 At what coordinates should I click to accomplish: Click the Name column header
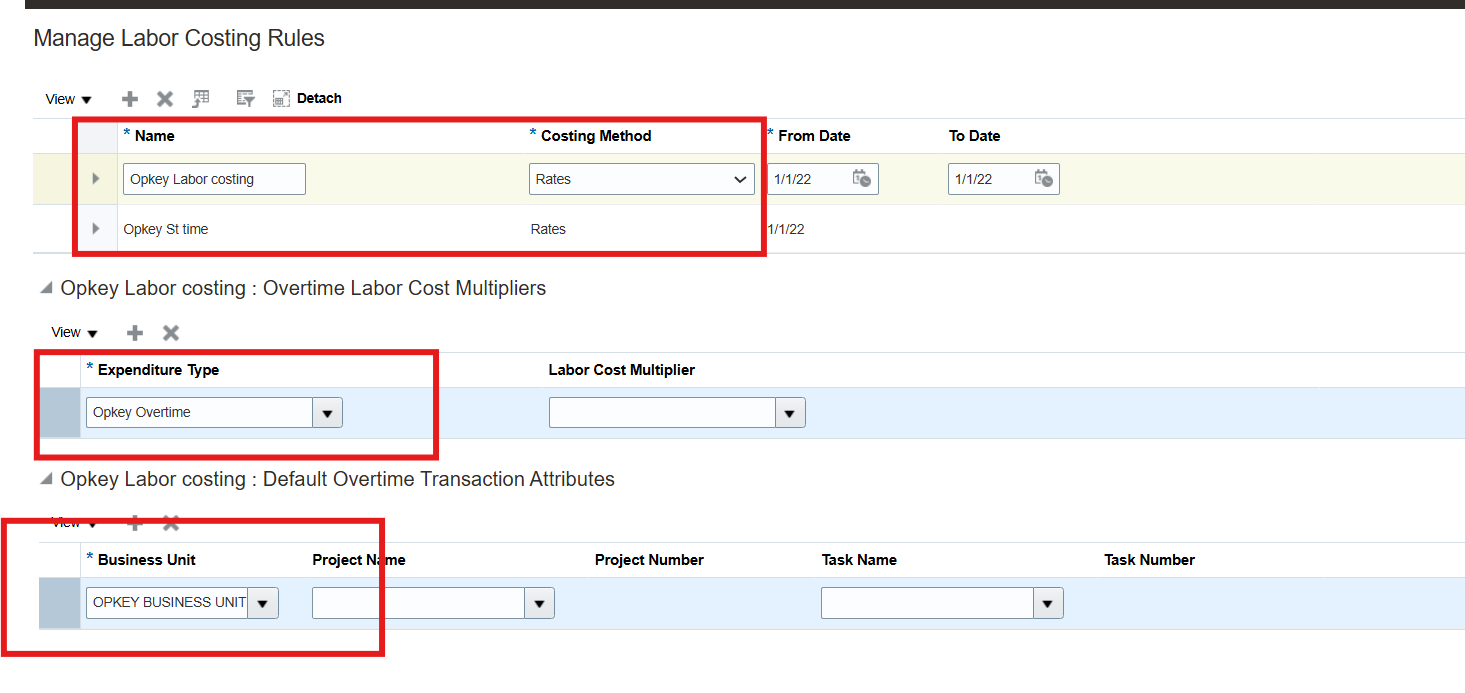pyautogui.click(x=154, y=136)
